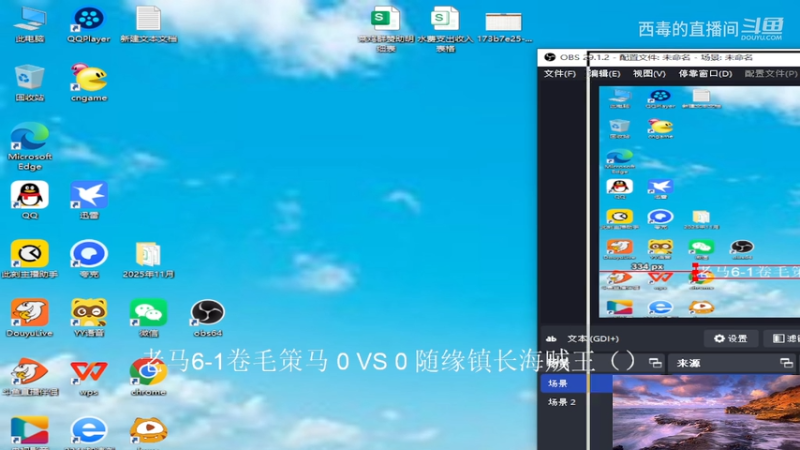The height and width of the screenshot is (450, 800).
Task: Open the 回收站 recycle bin
Action: tap(30, 83)
